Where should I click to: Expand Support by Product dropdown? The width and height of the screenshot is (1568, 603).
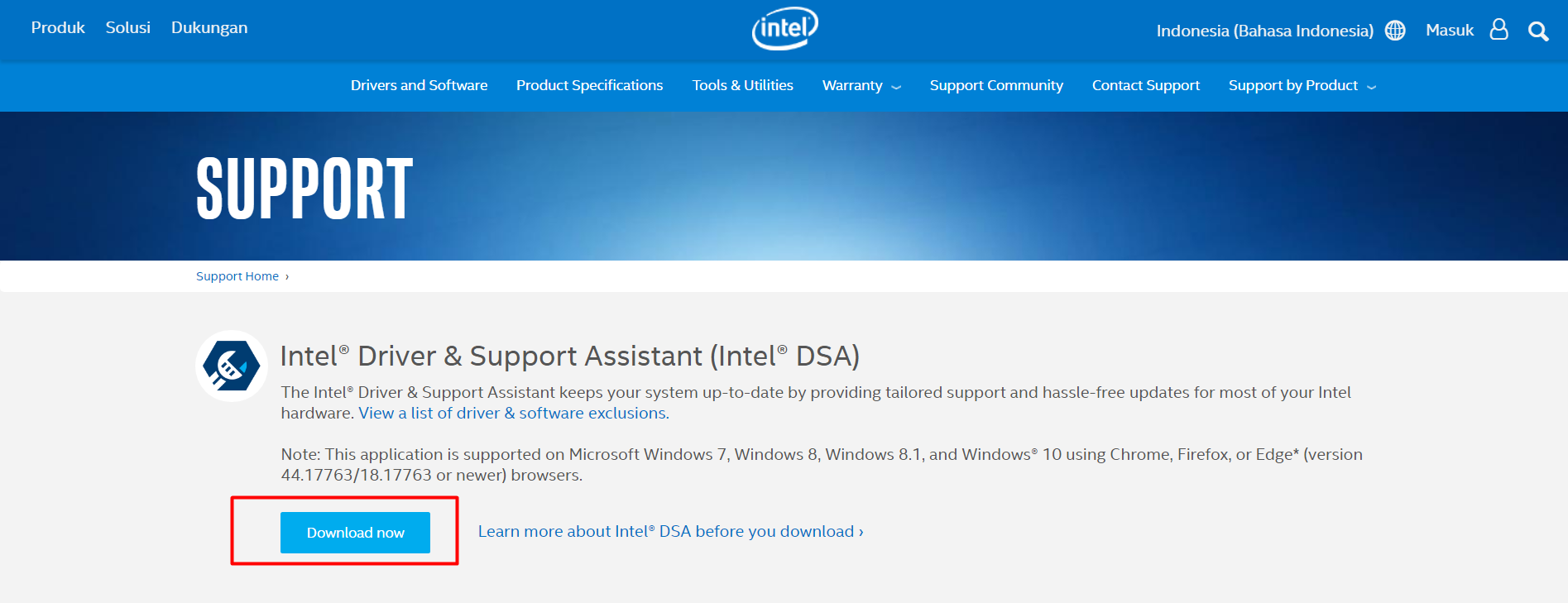click(1302, 86)
